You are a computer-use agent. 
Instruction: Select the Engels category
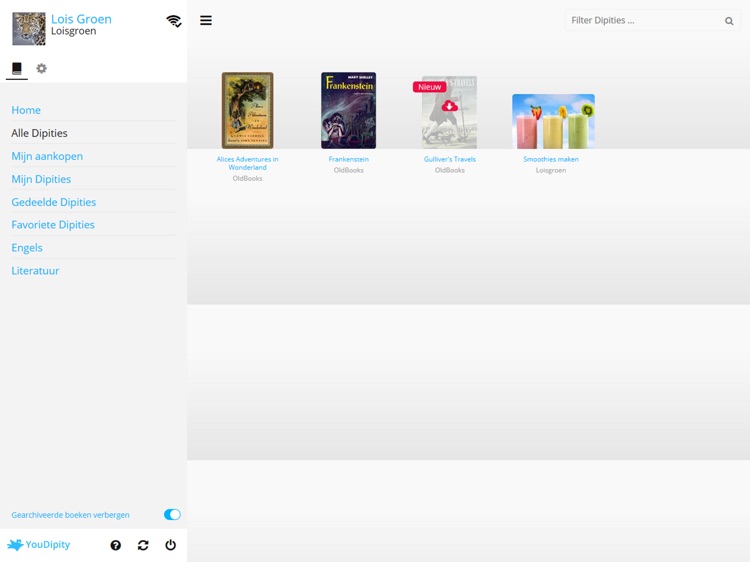[27, 248]
